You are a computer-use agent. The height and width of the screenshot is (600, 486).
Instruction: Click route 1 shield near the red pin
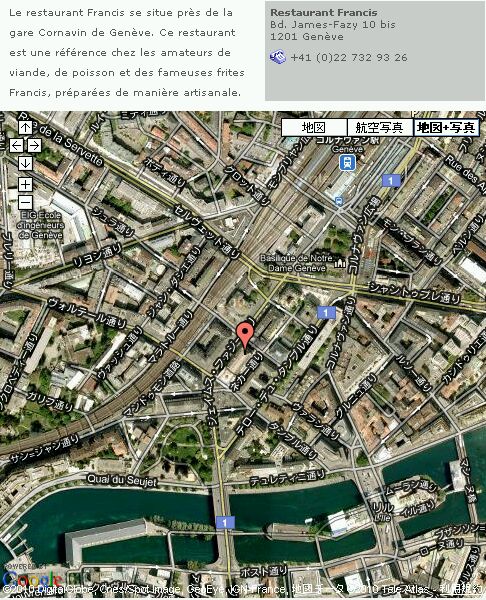coord(326,313)
